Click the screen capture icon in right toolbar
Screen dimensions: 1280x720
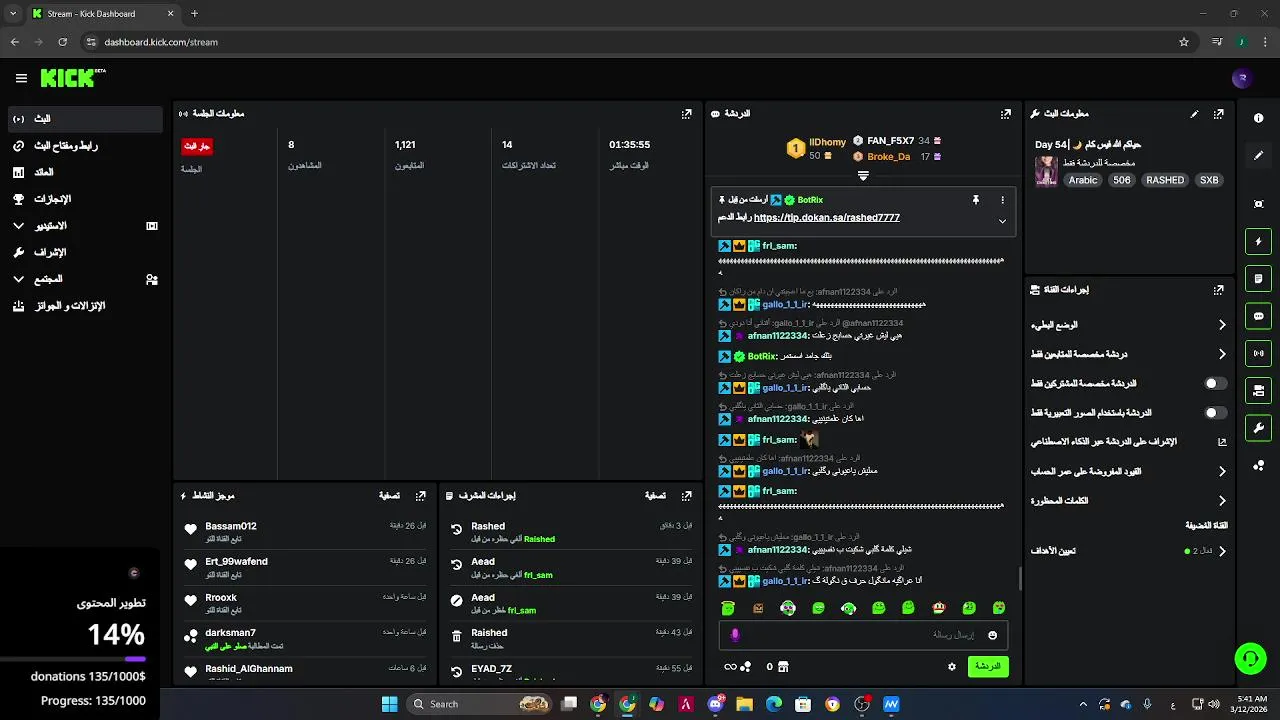tap(1258, 204)
